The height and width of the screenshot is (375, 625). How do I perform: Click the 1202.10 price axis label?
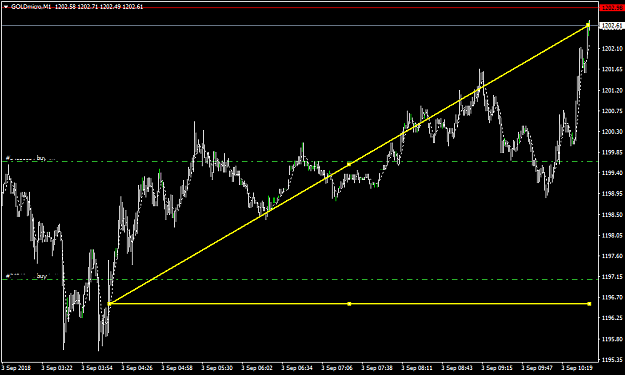click(612, 49)
